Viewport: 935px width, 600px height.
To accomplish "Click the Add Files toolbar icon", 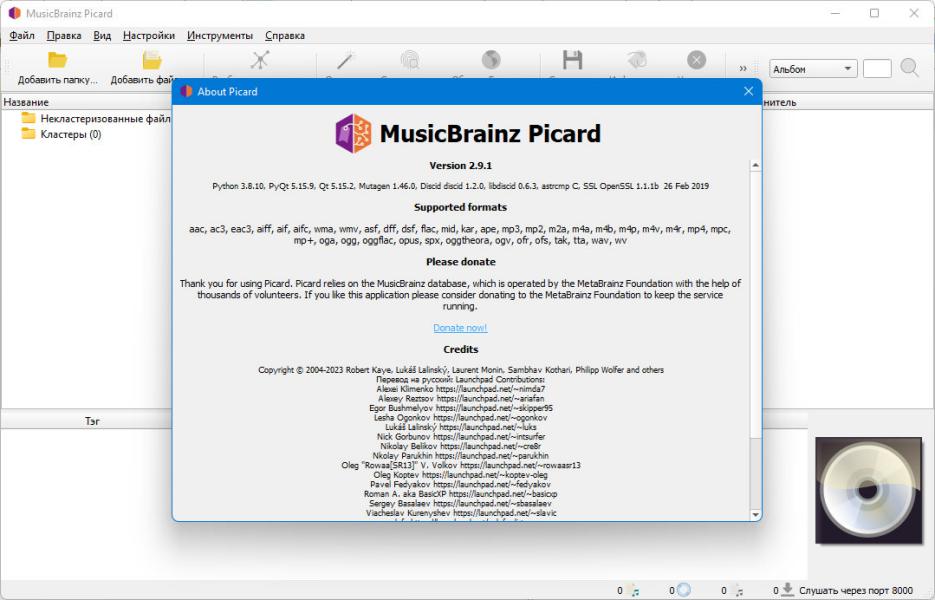I will [x=151, y=60].
